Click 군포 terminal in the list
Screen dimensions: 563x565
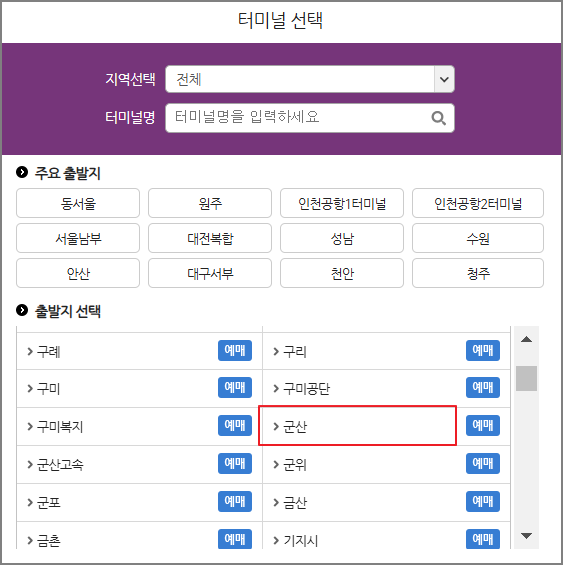(49, 502)
